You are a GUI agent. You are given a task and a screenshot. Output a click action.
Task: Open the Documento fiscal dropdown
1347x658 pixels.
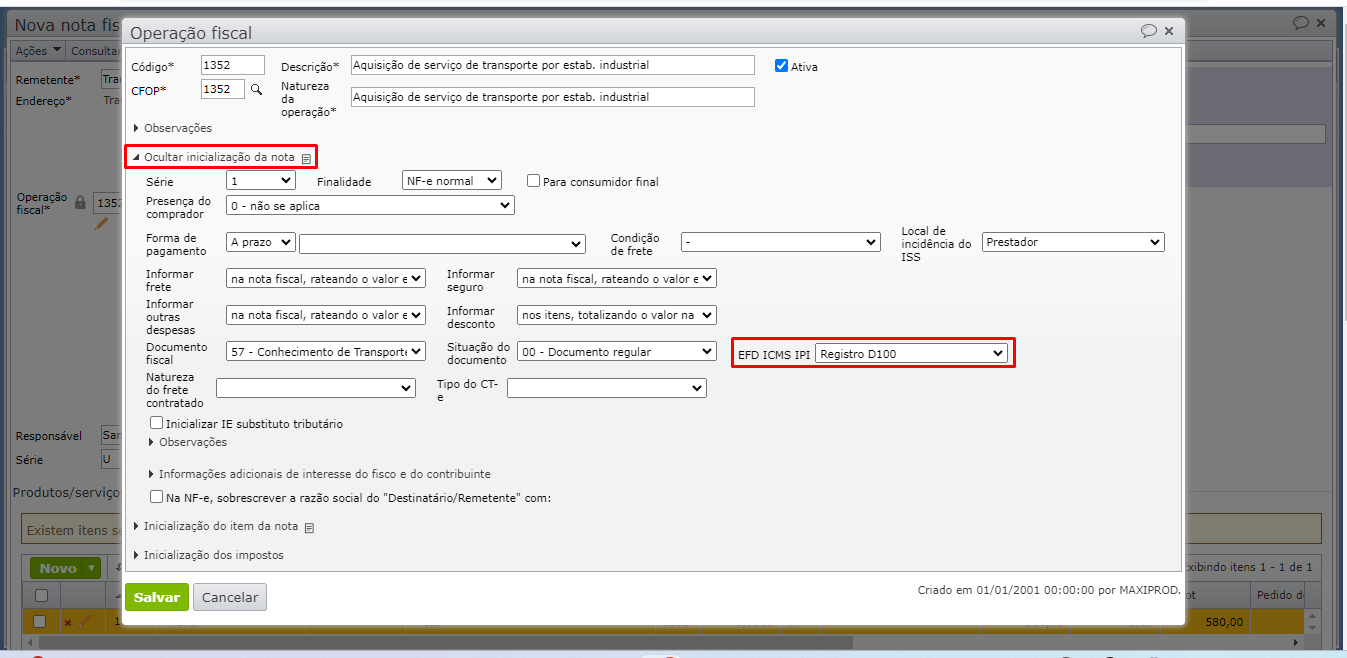[326, 352]
